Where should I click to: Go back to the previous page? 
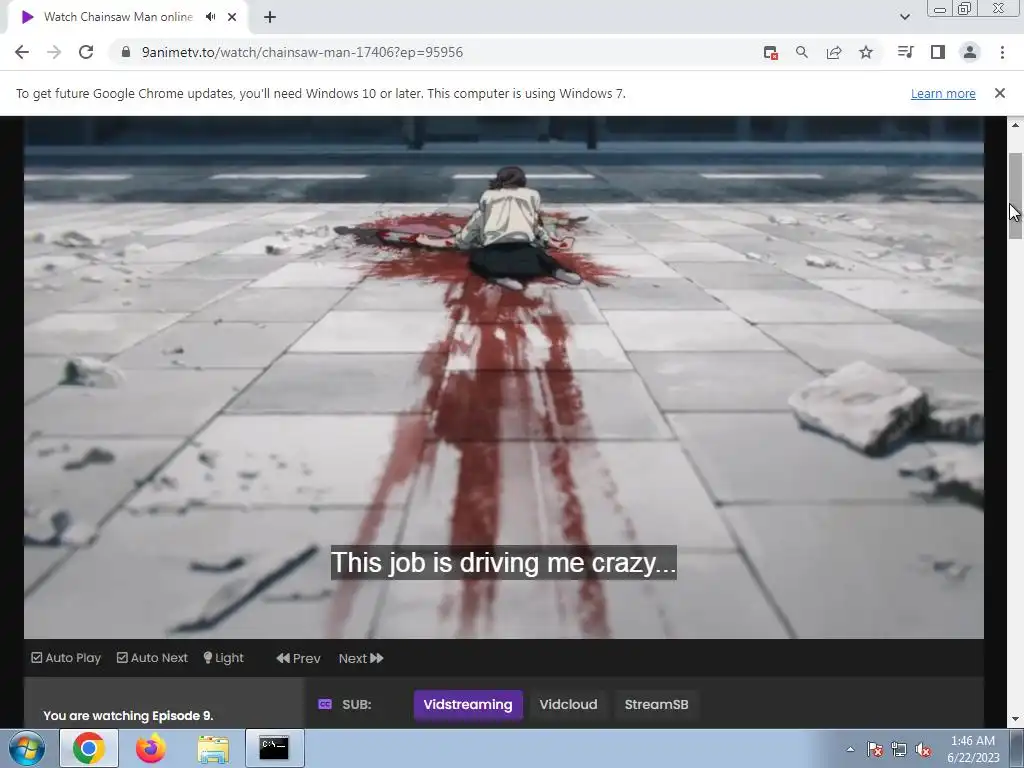pyautogui.click(x=22, y=52)
